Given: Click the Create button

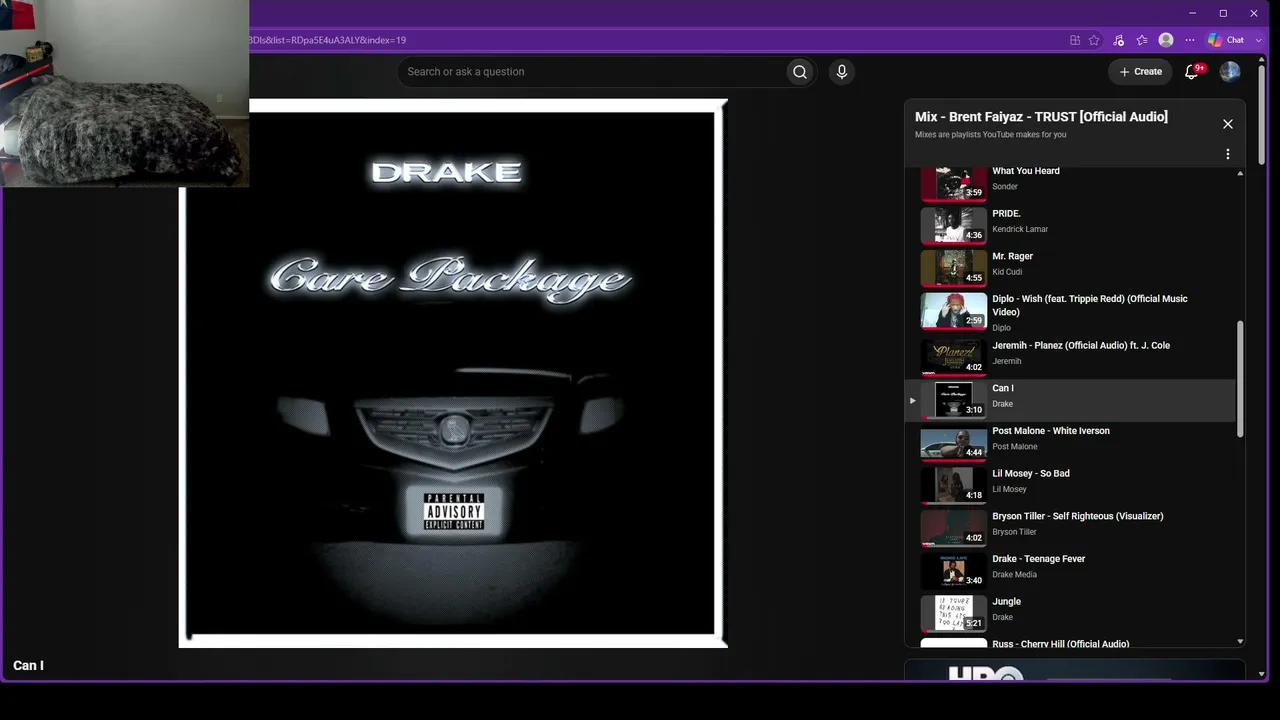Looking at the screenshot, I should click(x=1140, y=72).
